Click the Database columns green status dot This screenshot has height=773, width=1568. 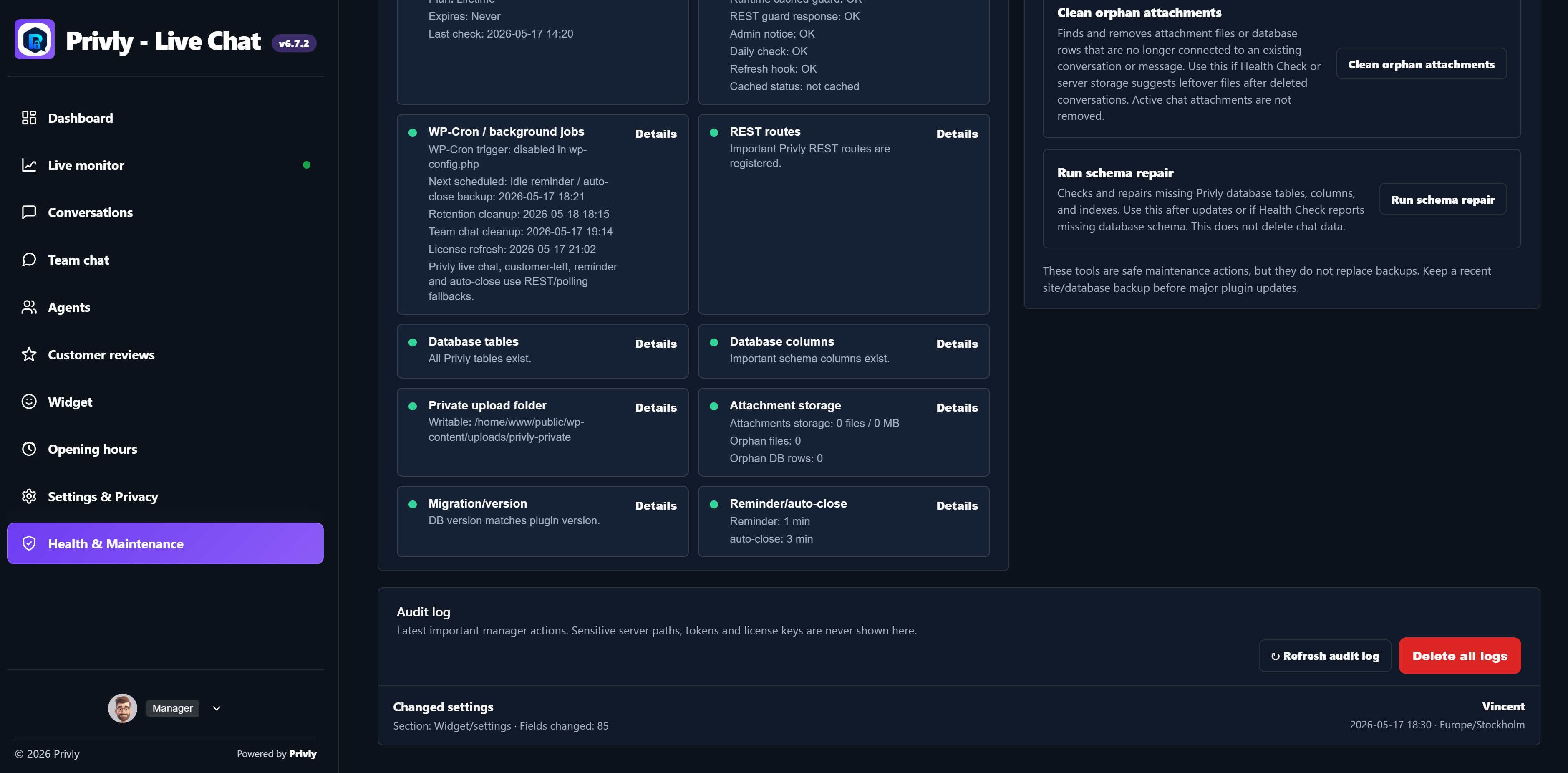coord(714,342)
